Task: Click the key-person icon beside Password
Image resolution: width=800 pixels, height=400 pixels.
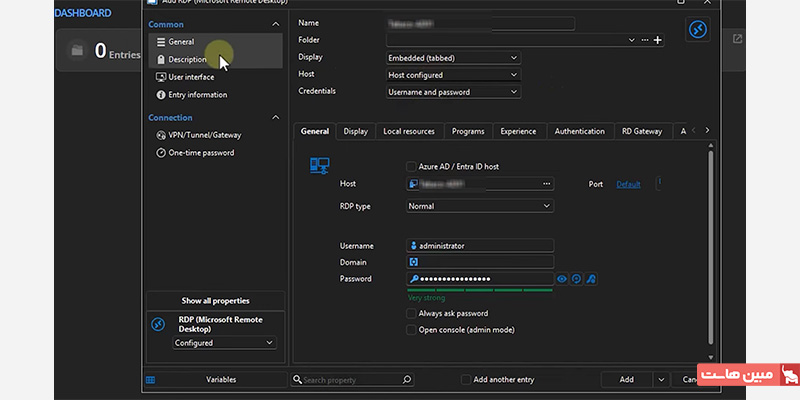Action: tap(591, 279)
